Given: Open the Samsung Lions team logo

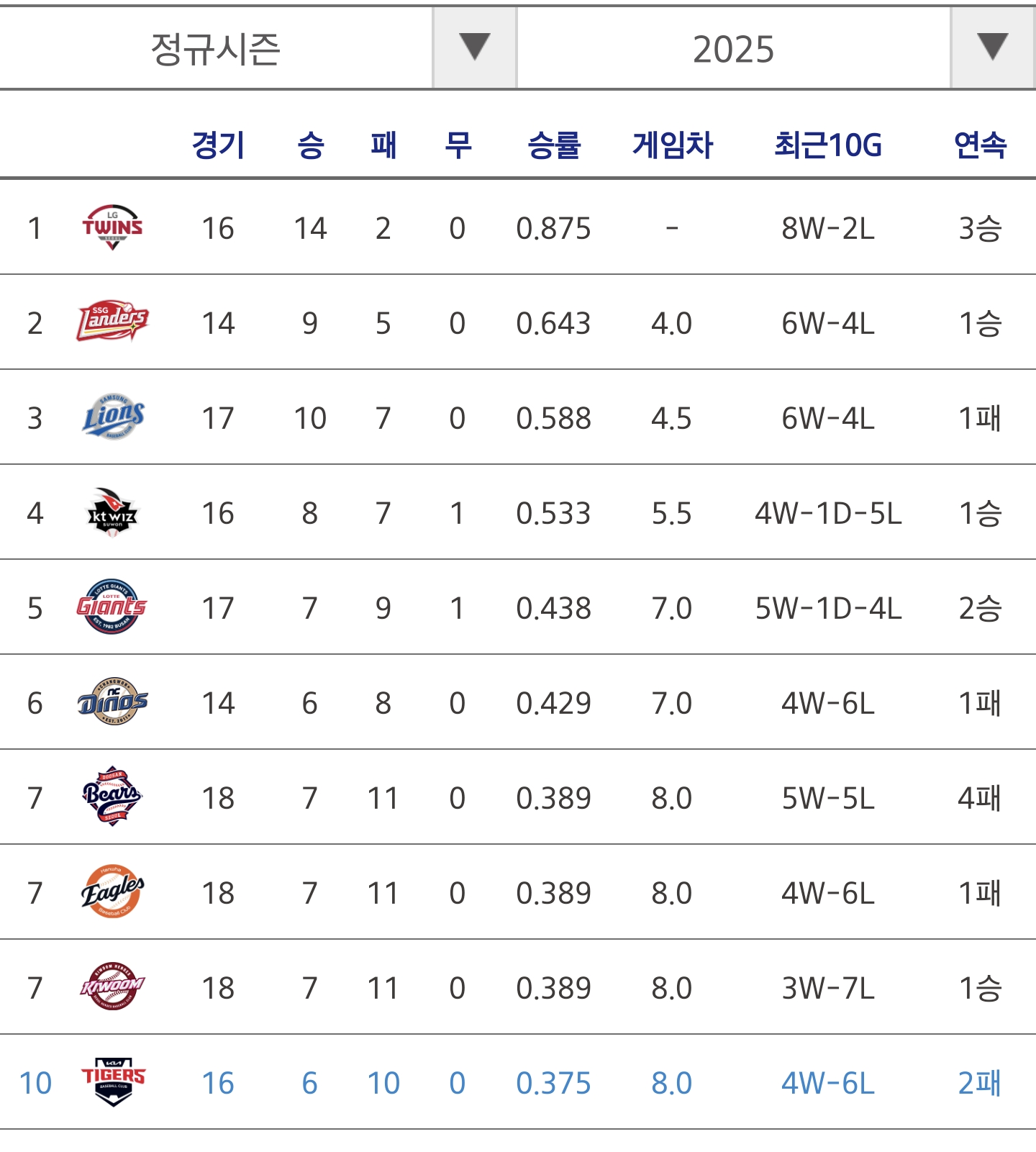Looking at the screenshot, I should coord(112,417).
